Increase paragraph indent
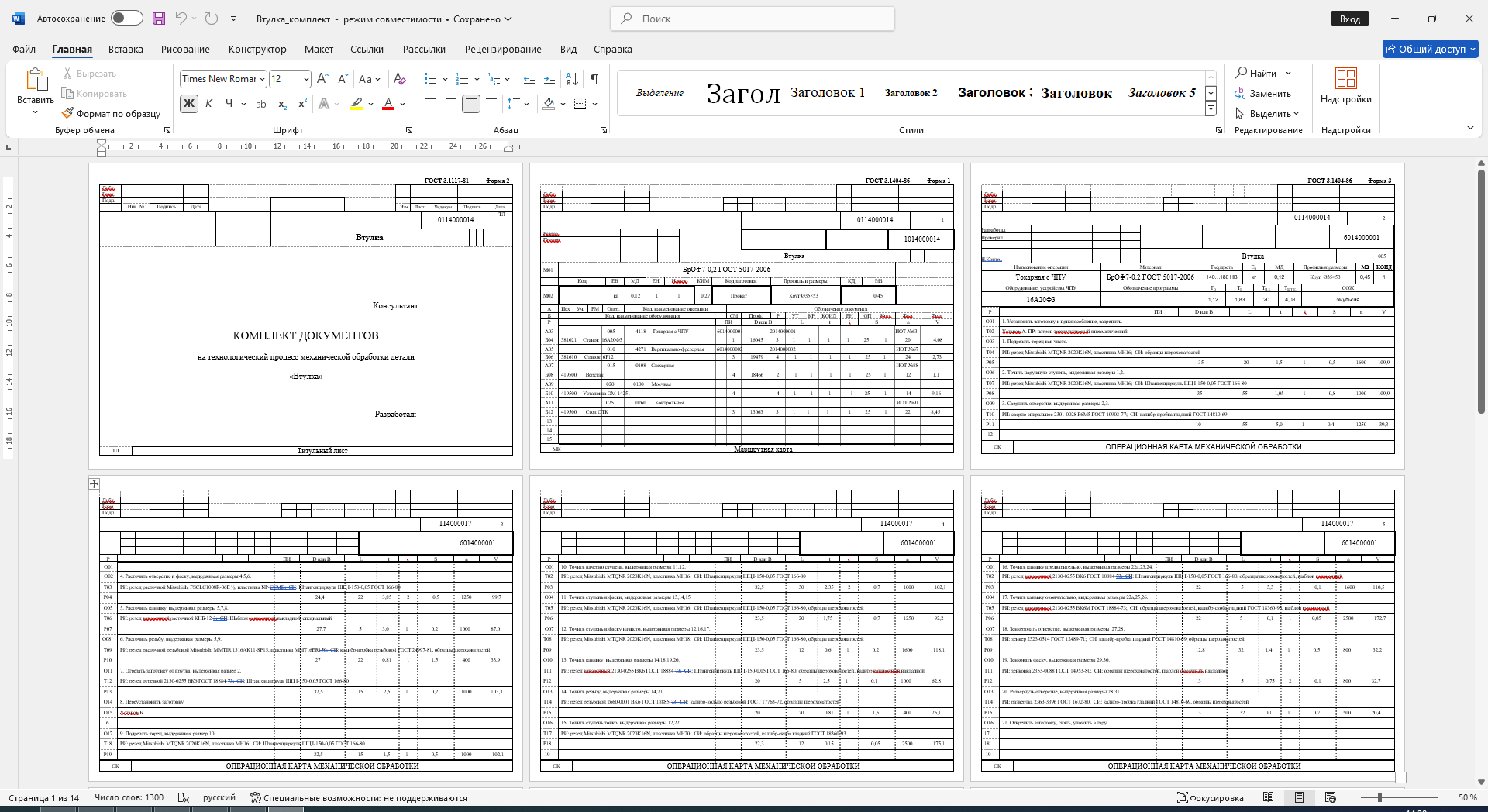The height and width of the screenshot is (812, 1488). coord(549,78)
